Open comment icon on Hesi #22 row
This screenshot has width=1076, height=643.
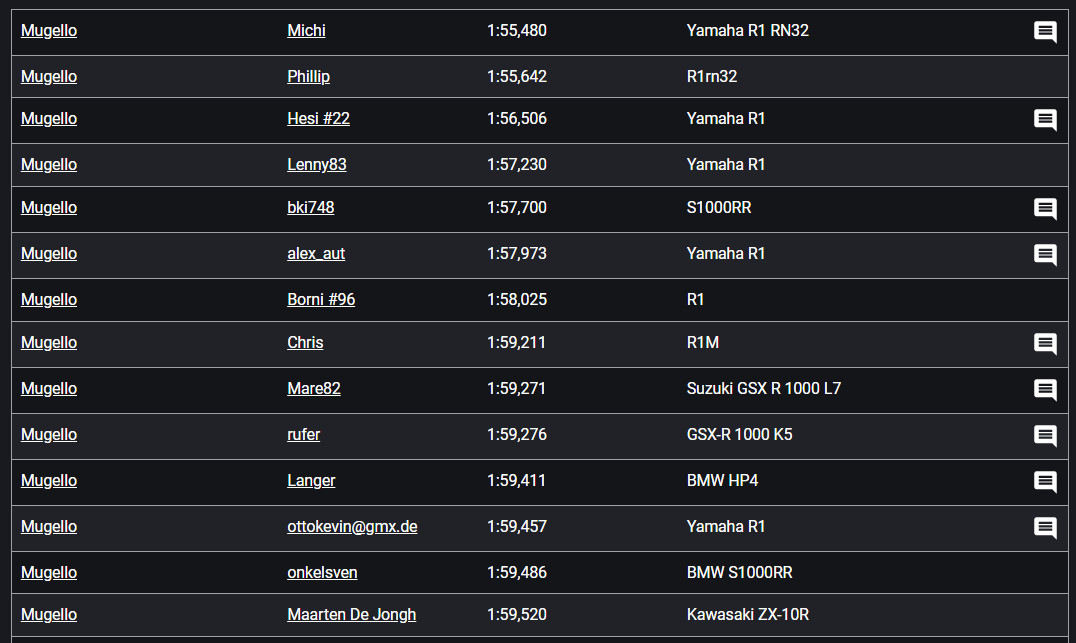[x=1045, y=120]
